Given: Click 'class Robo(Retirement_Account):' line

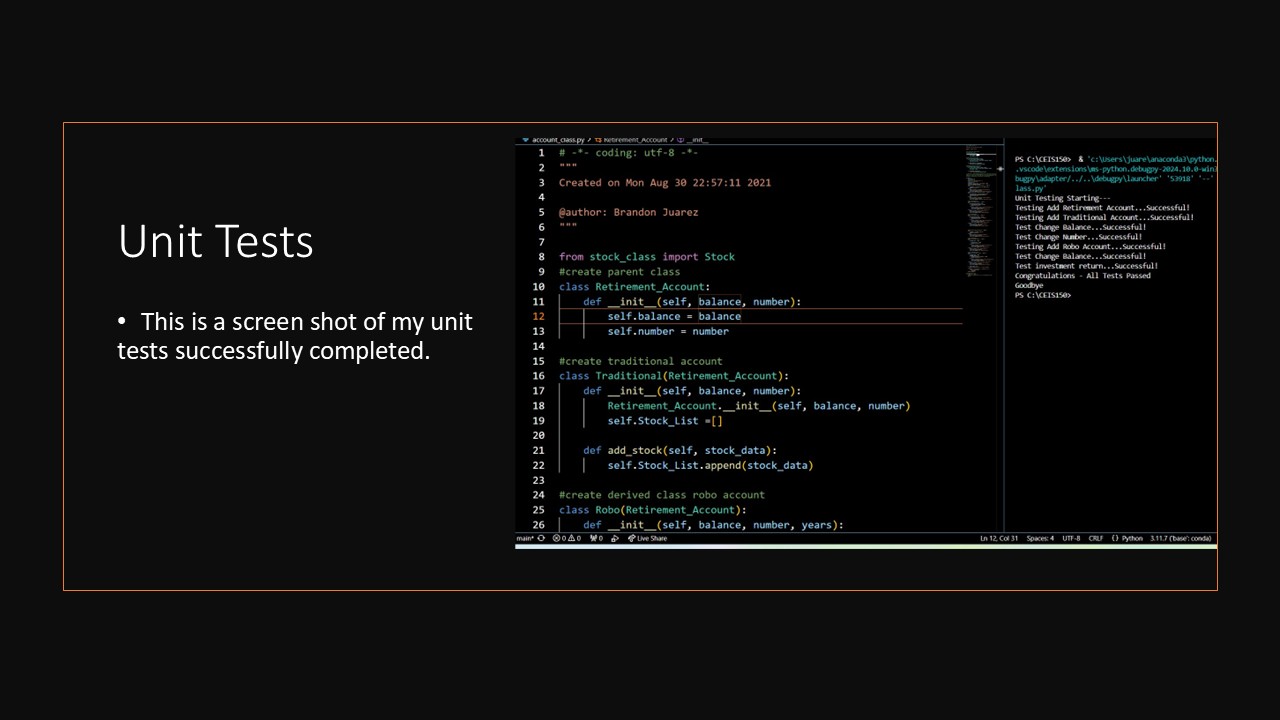Looking at the screenshot, I should tap(653, 510).
